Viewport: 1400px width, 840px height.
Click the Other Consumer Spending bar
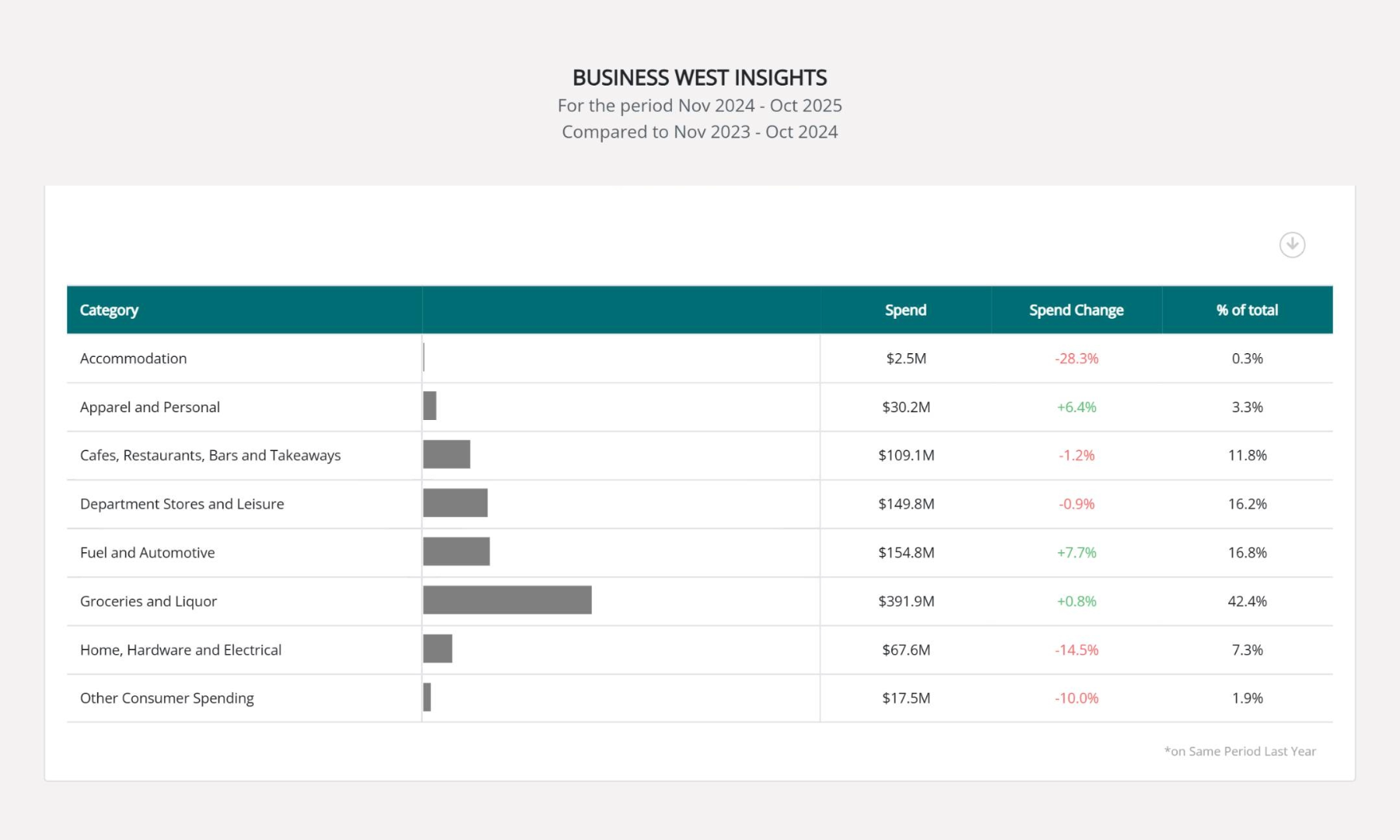click(x=427, y=697)
